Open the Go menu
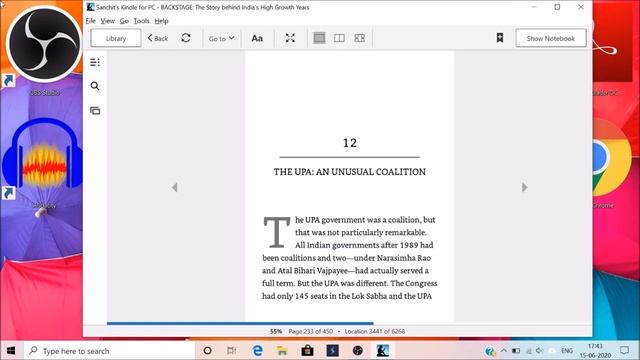The height and width of the screenshot is (360, 640). pos(124,21)
